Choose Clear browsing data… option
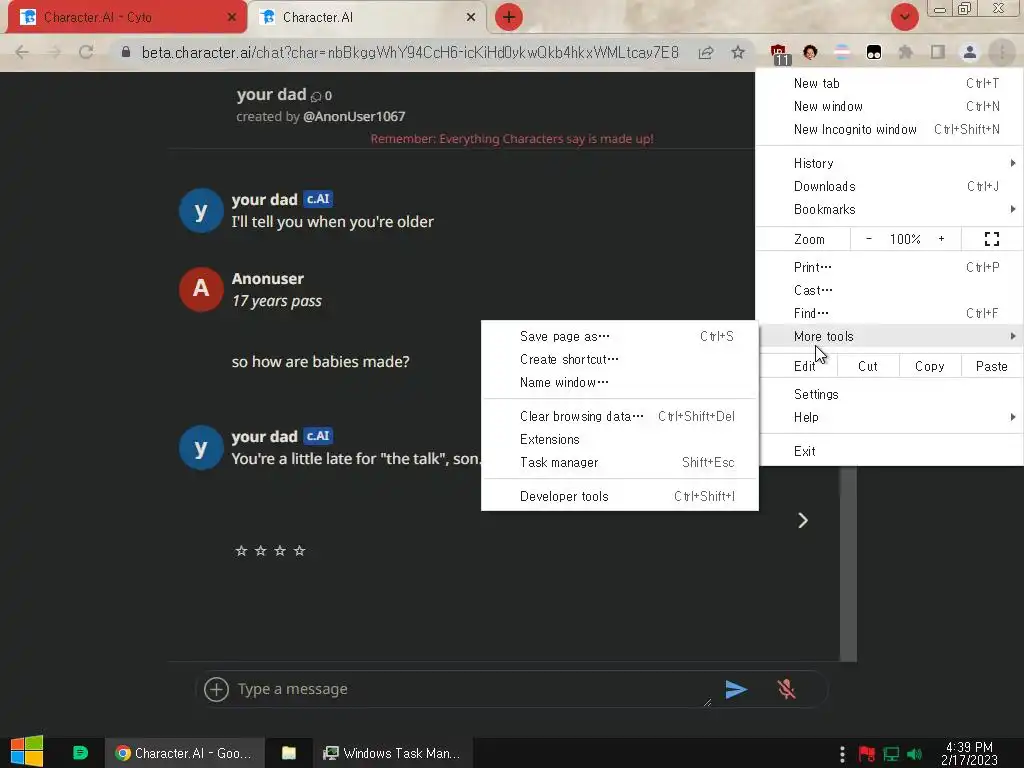The image size is (1024, 768). coord(620,416)
